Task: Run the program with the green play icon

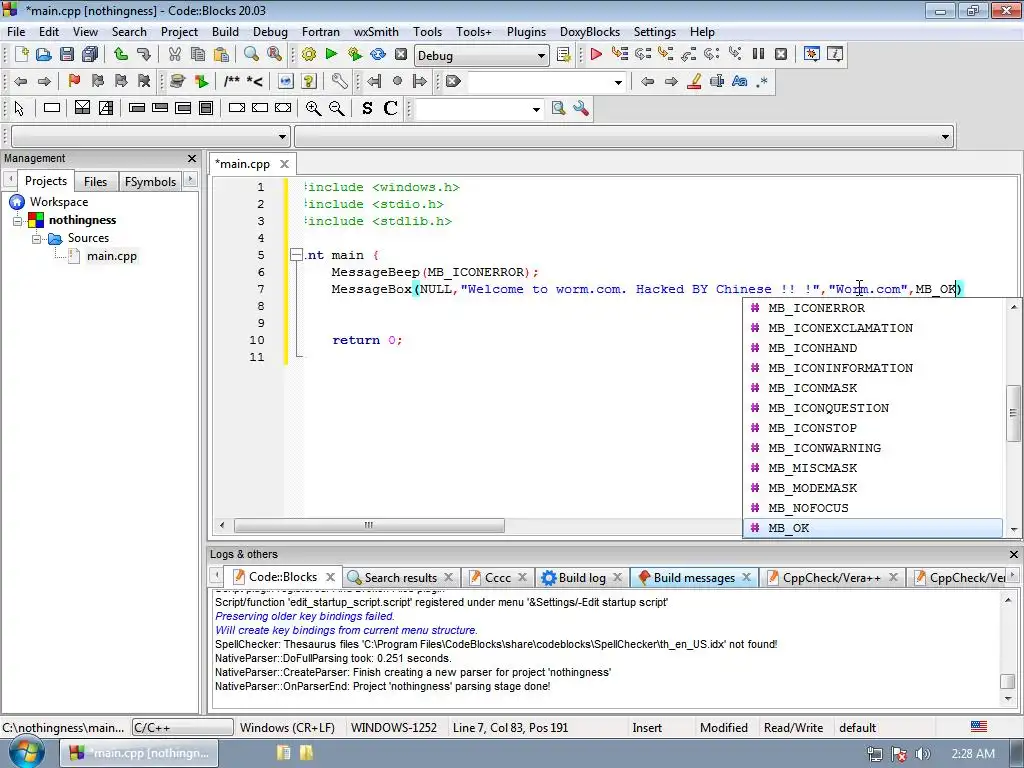Action: tap(331, 54)
